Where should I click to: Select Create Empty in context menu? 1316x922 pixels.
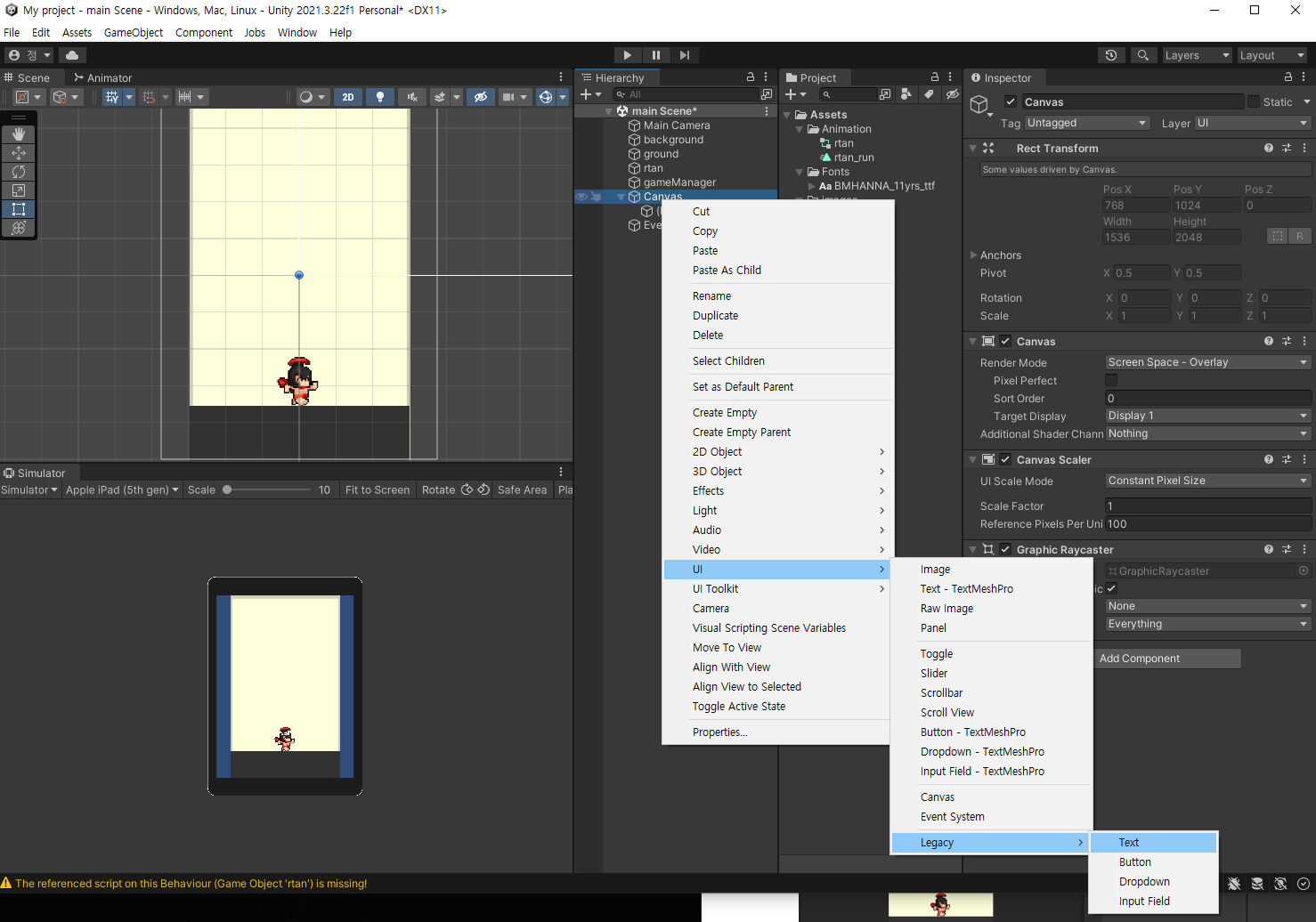(777, 412)
